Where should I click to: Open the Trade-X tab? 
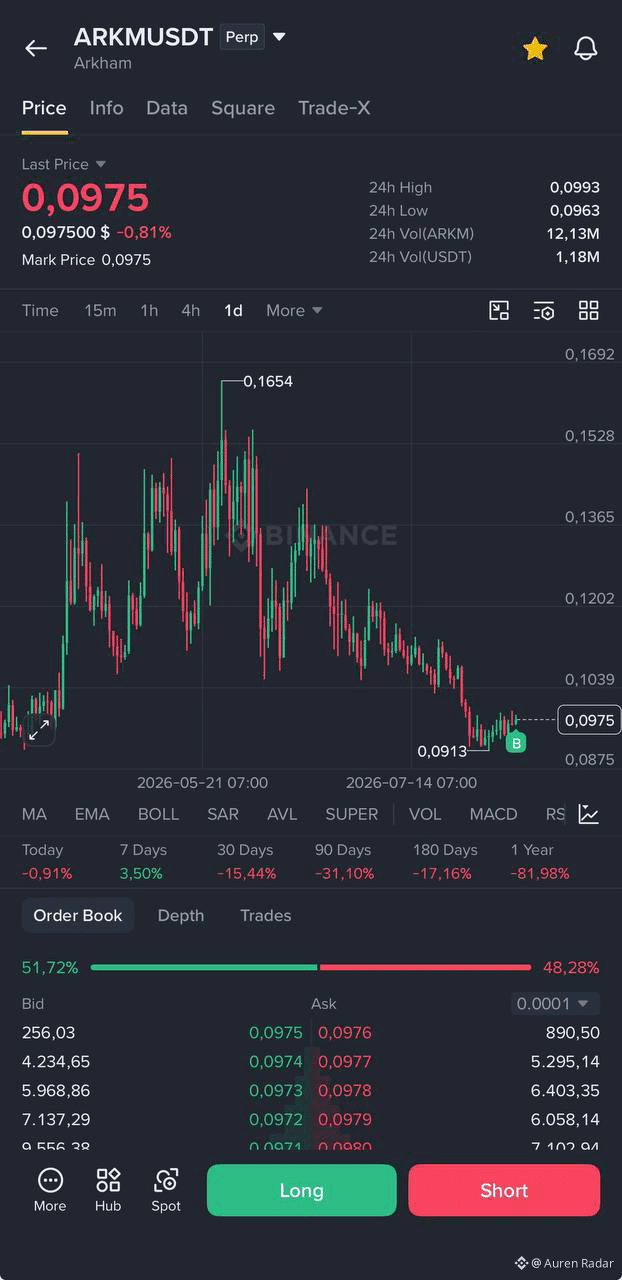pyautogui.click(x=334, y=108)
